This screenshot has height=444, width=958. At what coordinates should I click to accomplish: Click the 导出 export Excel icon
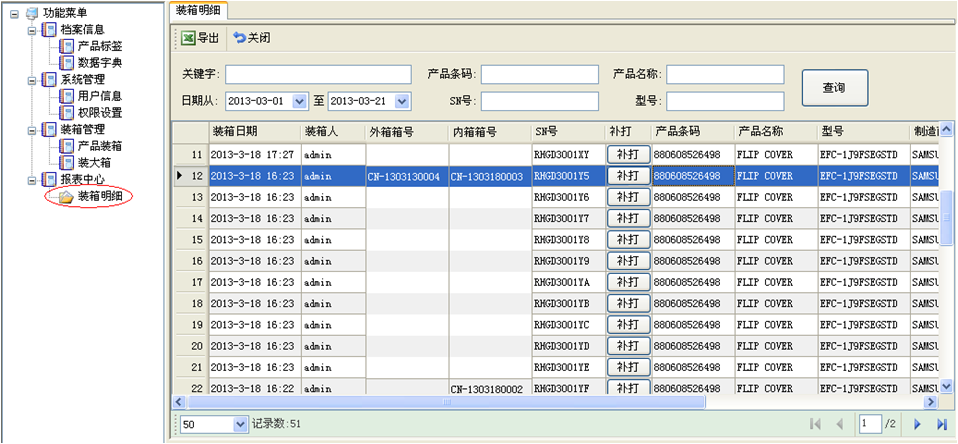[188, 38]
